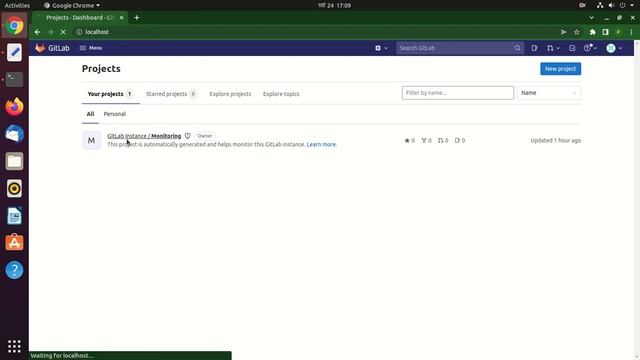Open the create new plus dropdown
This screenshot has width=640, height=360.
coord(381,48)
